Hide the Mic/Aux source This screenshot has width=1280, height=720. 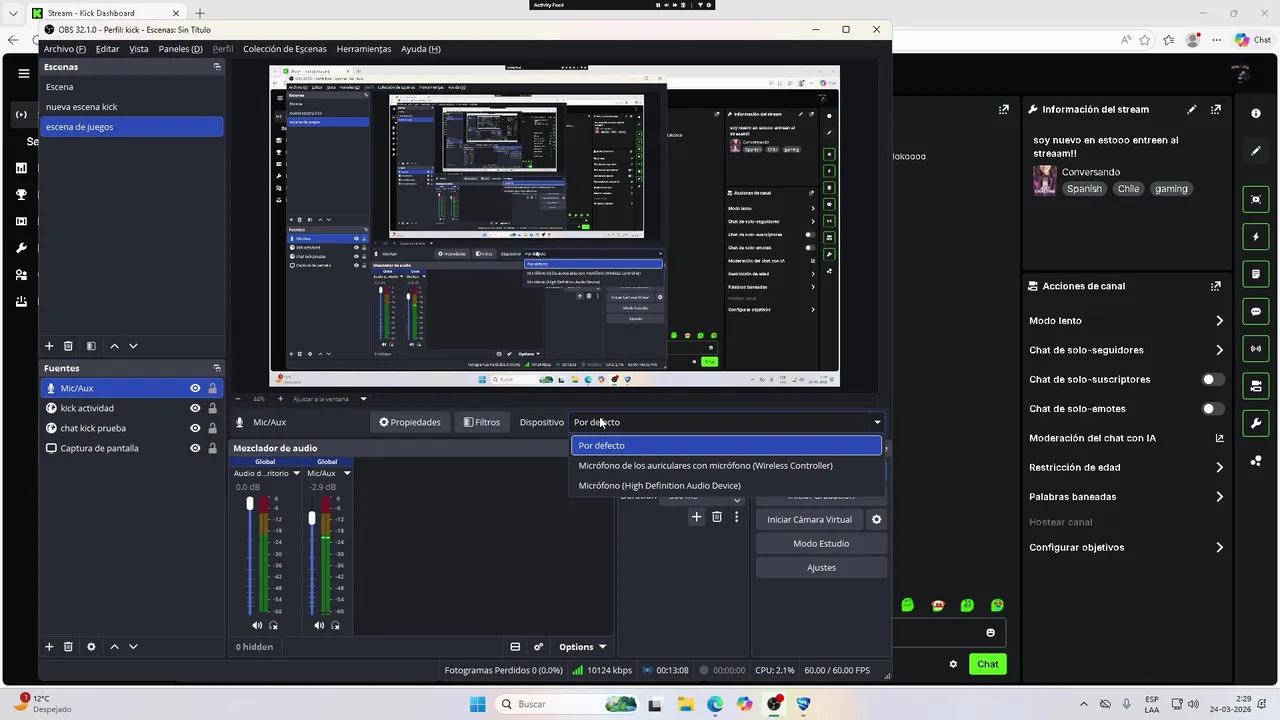click(195, 388)
